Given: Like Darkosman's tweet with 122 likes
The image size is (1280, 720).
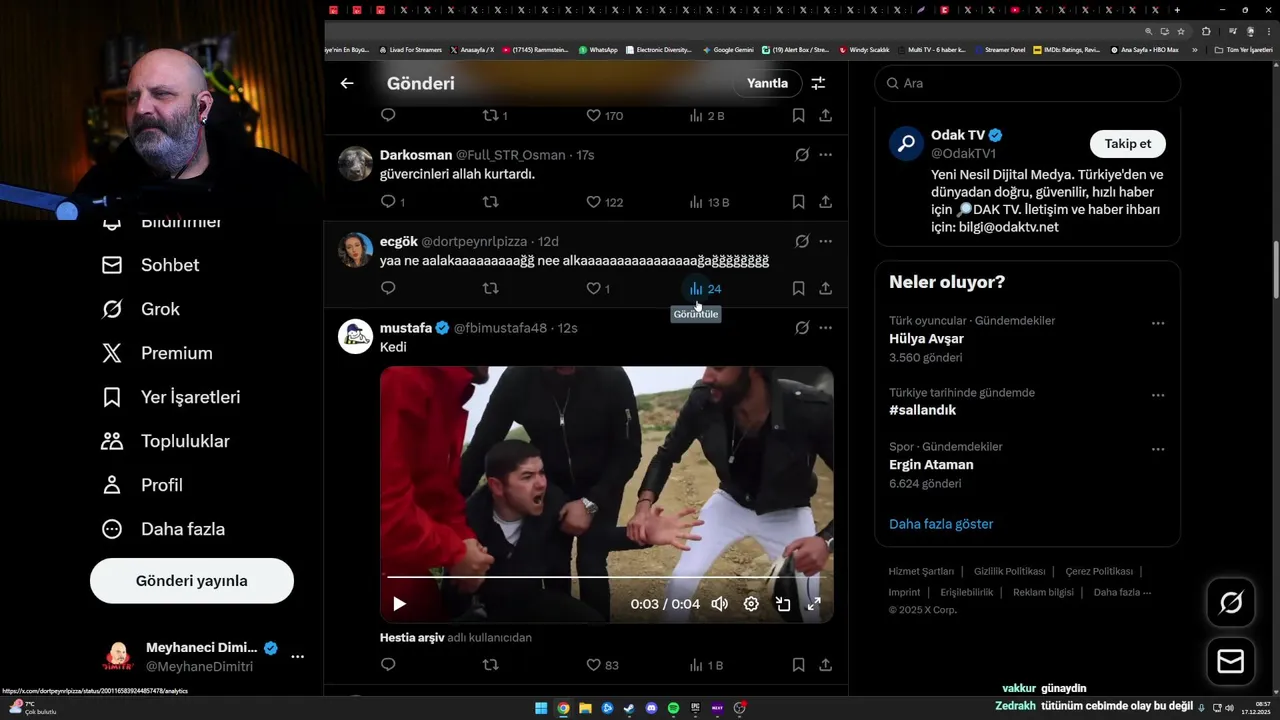Looking at the screenshot, I should [x=605, y=202].
